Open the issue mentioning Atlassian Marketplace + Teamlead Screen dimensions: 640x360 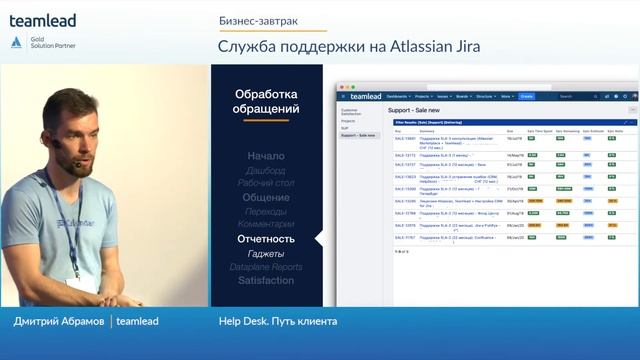[456, 143]
